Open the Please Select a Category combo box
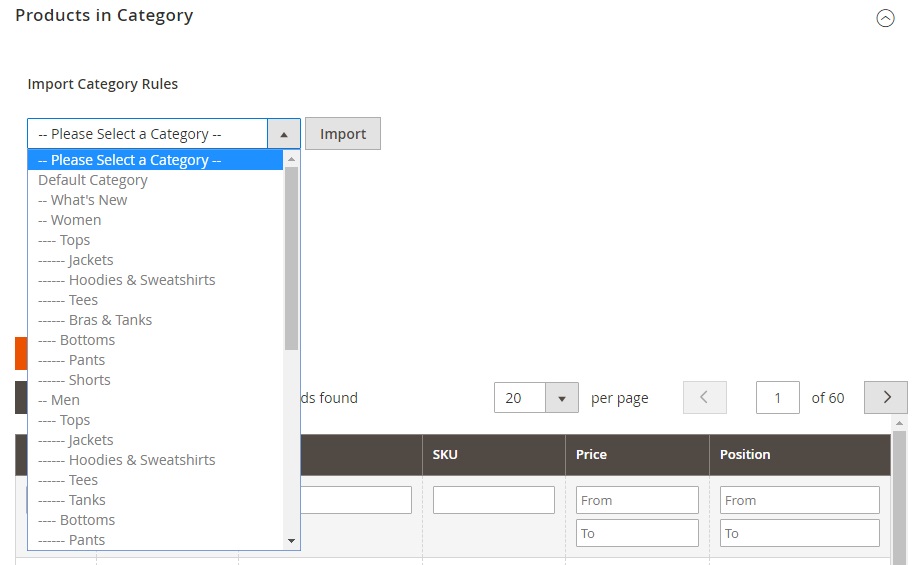This screenshot has width=921, height=565. point(164,134)
